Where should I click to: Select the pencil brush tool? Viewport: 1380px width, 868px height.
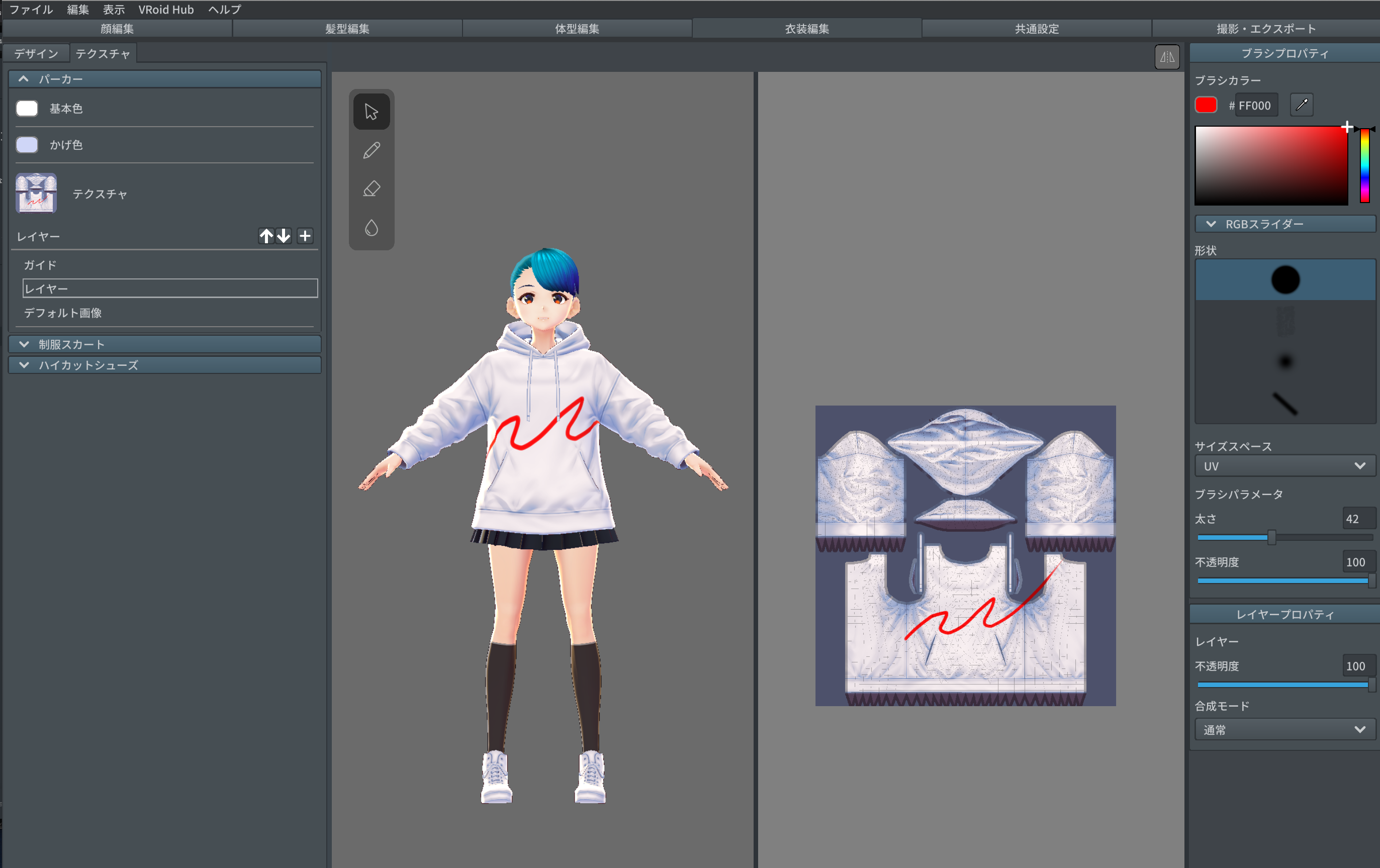click(372, 150)
